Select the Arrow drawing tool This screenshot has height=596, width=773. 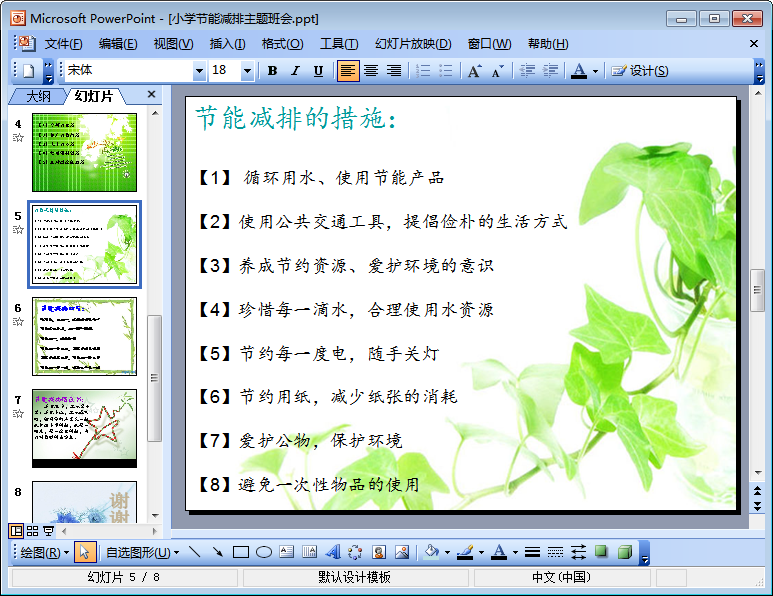pos(217,552)
